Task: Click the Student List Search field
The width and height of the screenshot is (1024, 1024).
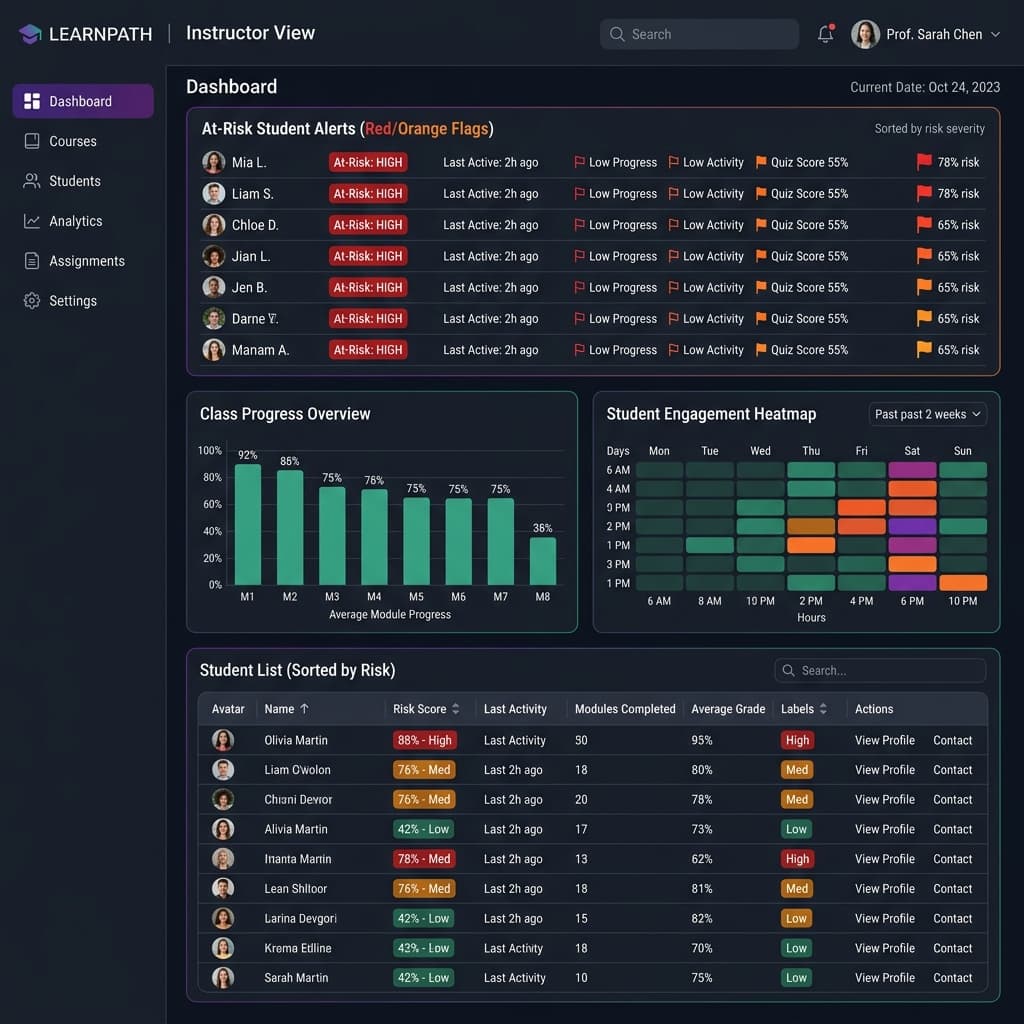Action: (x=880, y=670)
